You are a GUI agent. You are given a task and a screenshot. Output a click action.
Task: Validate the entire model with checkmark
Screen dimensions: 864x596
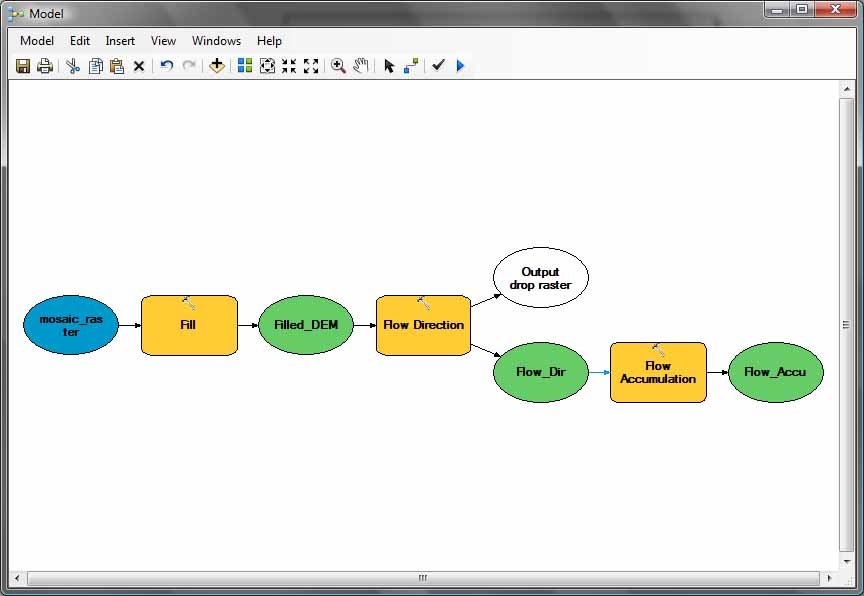click(438, 66)
